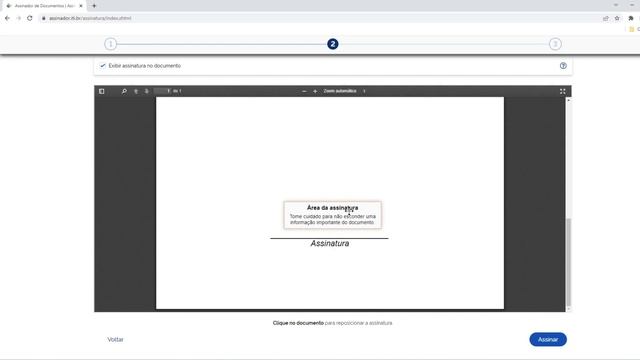
Task: Enter fullscreen presentation mode in viewer
Action: click(562, 91)
